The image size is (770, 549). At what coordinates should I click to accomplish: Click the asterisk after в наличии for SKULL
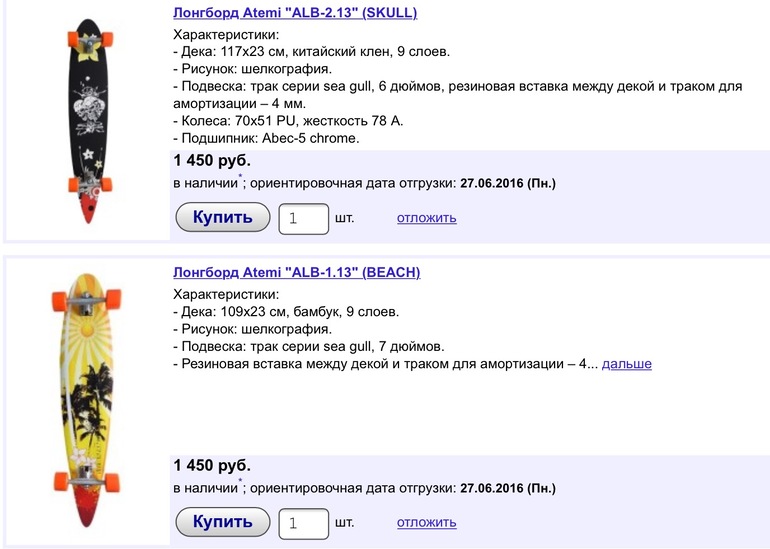[x=240, y=177]
